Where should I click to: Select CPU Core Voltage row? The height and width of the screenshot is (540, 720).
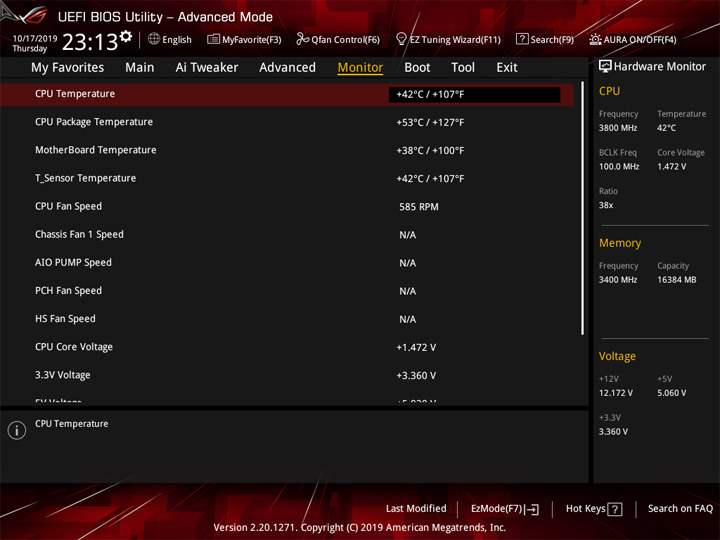tap(287, 347)
